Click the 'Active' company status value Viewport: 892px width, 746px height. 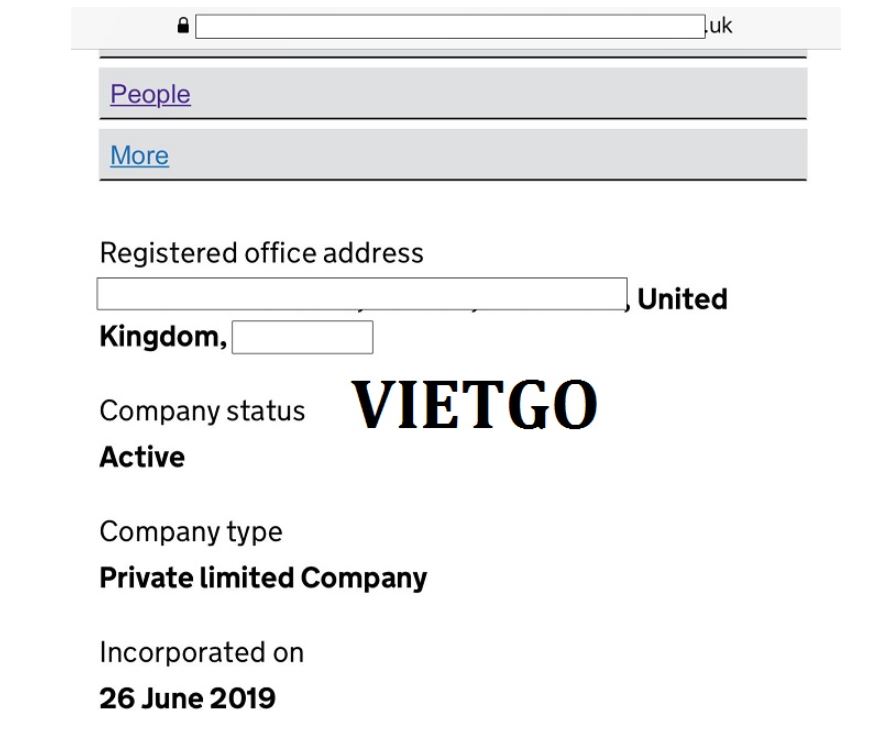(x=142, y=457)
